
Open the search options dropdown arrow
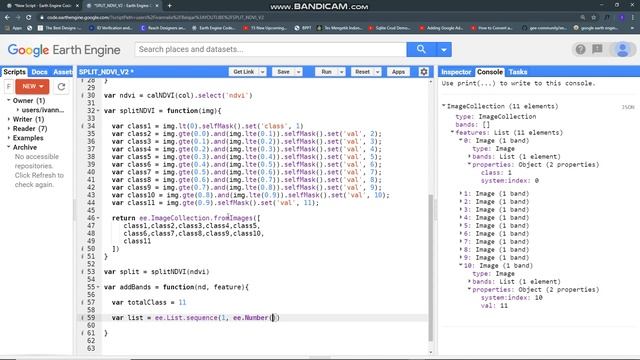coord(444,49)
